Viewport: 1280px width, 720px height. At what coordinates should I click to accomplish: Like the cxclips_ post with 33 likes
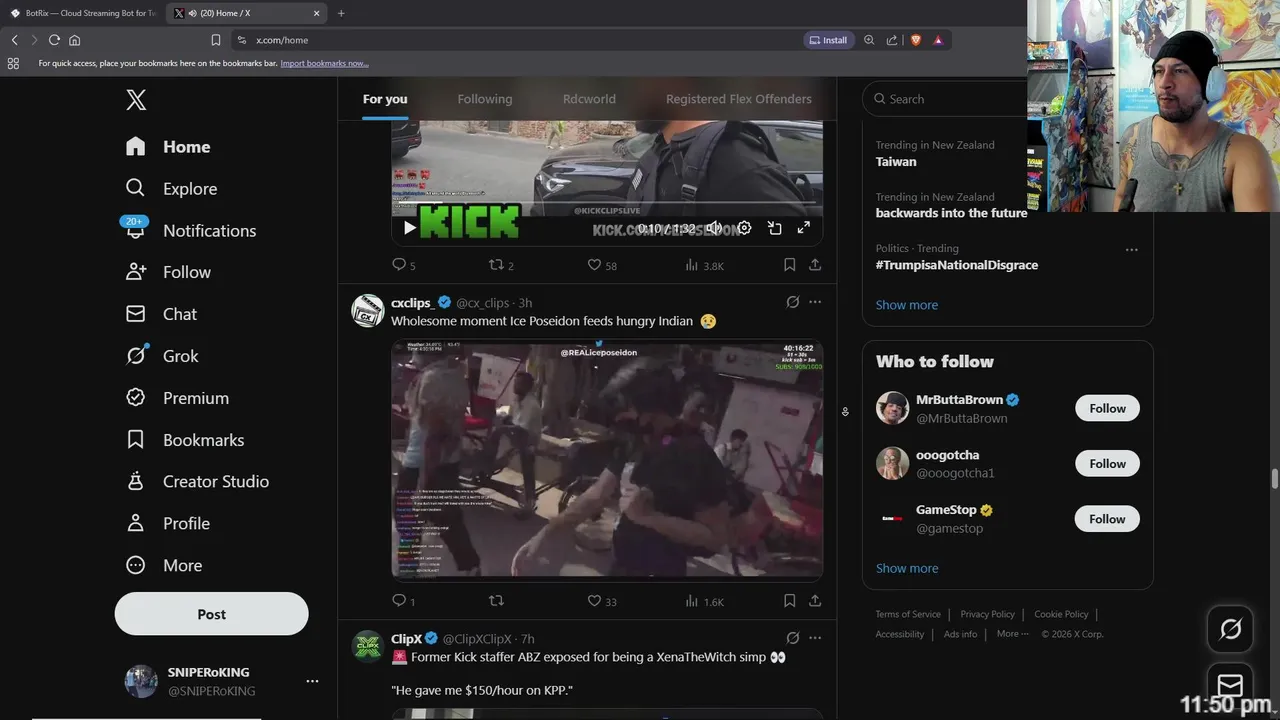602,601
